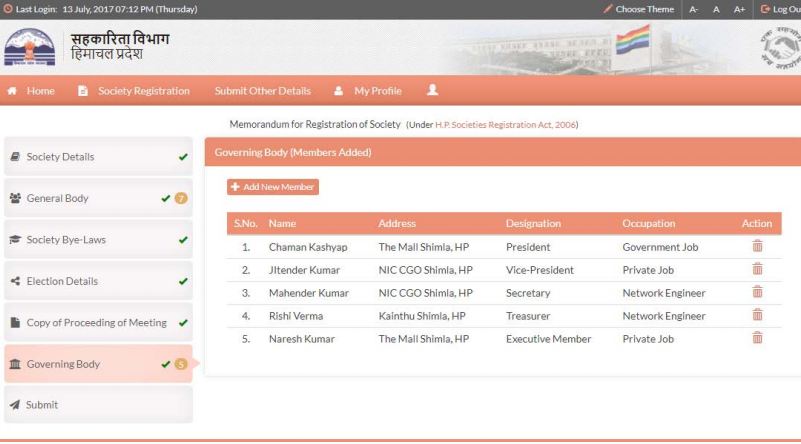This screenshot has height=444, width=801.
Task: Click the Society Bye-Laws graduation cap icon
Action: tap(15, 240)
